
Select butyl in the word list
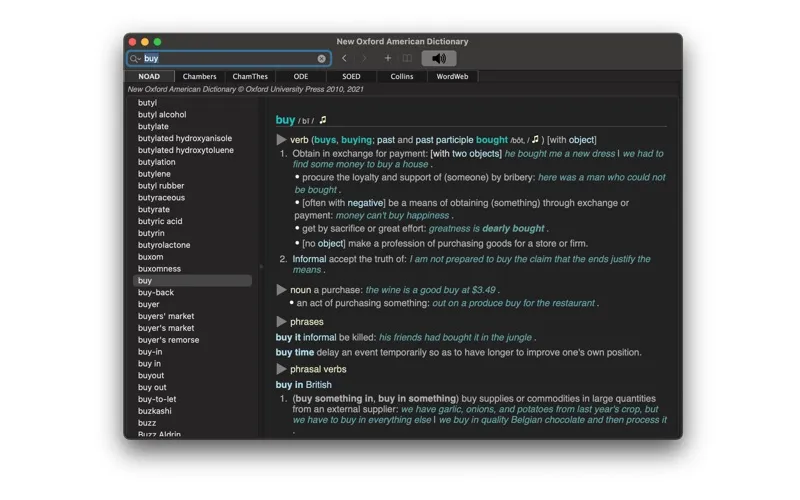pyautogui.click(x=147, y=103)
